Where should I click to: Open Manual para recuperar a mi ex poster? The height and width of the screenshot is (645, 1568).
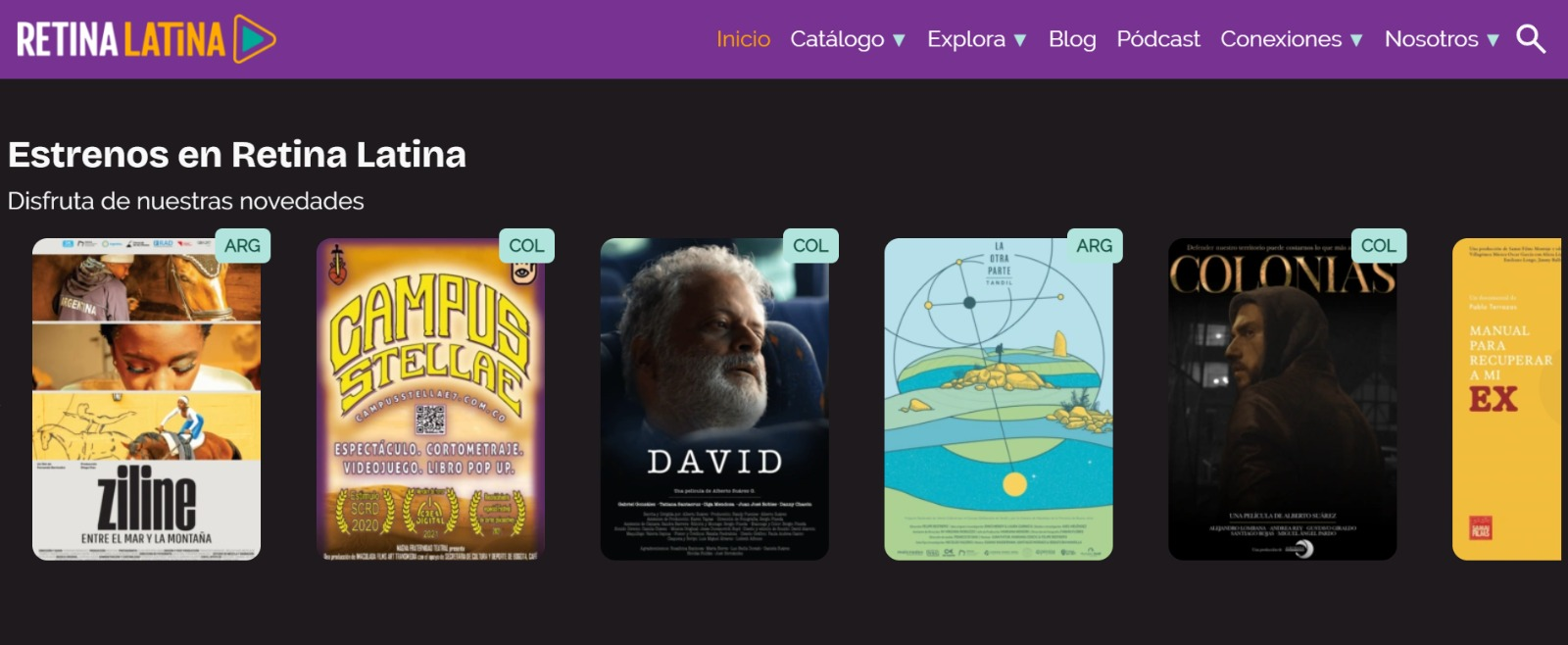1507,399
